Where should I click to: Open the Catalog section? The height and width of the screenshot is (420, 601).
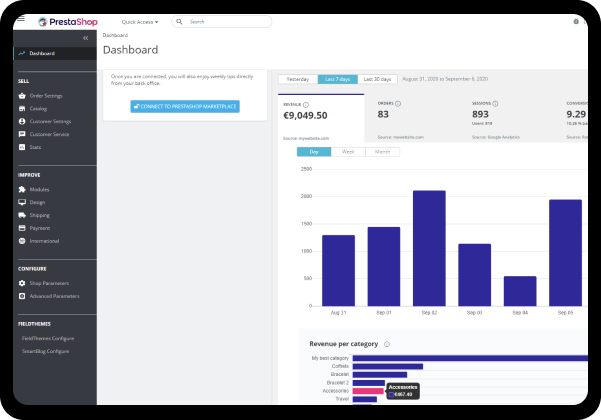pos(38,108)
